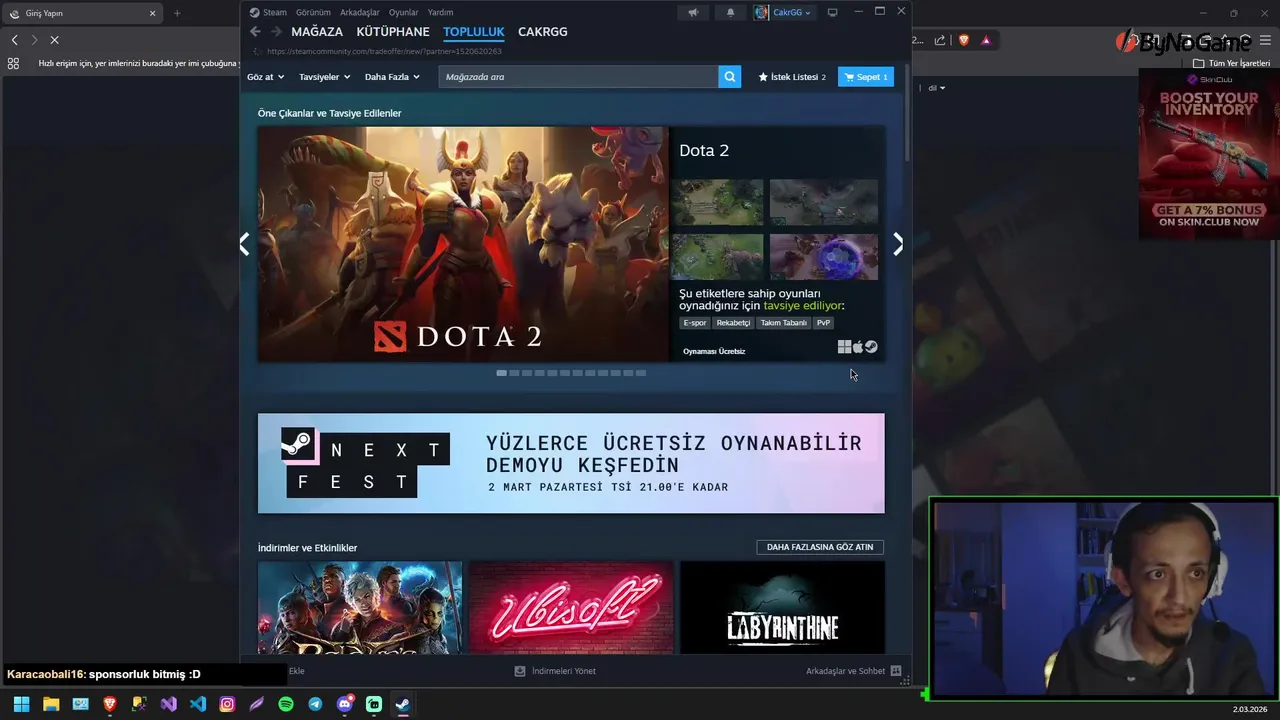Open Labyrinthine sale thumbnail
1280x720 pixels.
click(x=782, y=608)
